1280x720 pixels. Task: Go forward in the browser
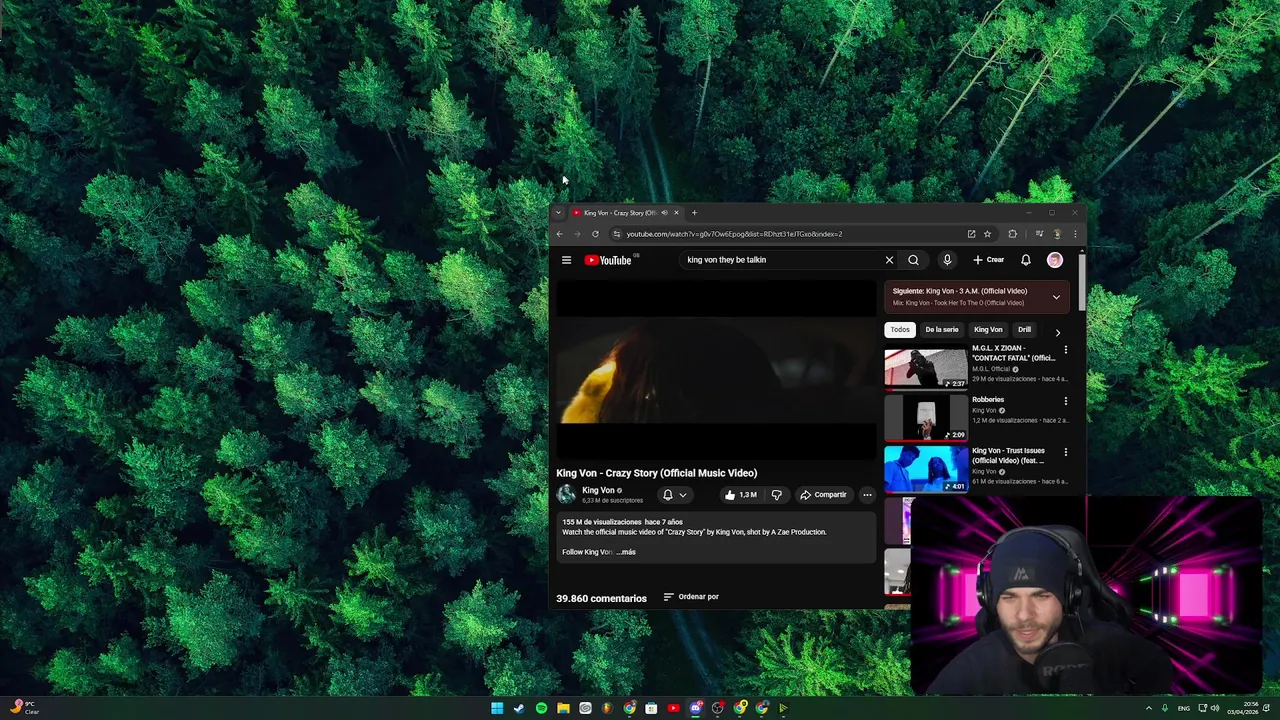[x=577, y=234]
